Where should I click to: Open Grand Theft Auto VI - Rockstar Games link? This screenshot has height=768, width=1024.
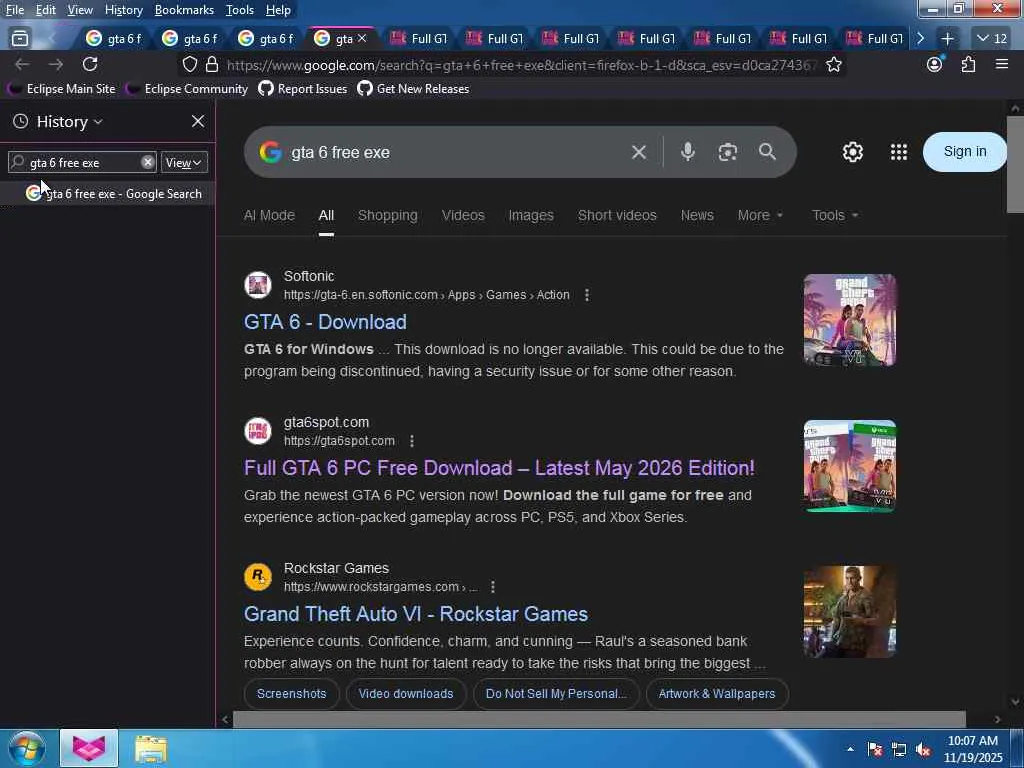point(416,614)
